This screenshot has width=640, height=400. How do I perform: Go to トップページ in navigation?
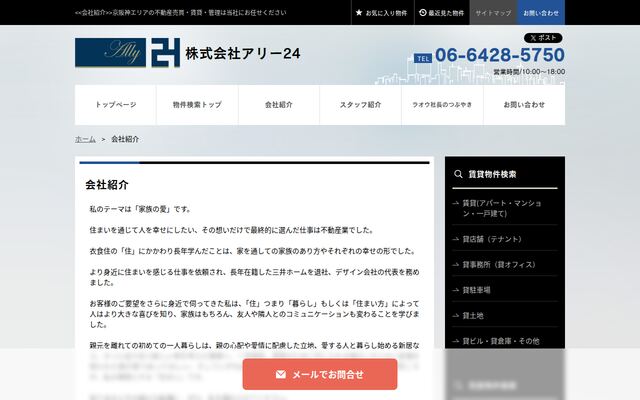pos(116,105)
